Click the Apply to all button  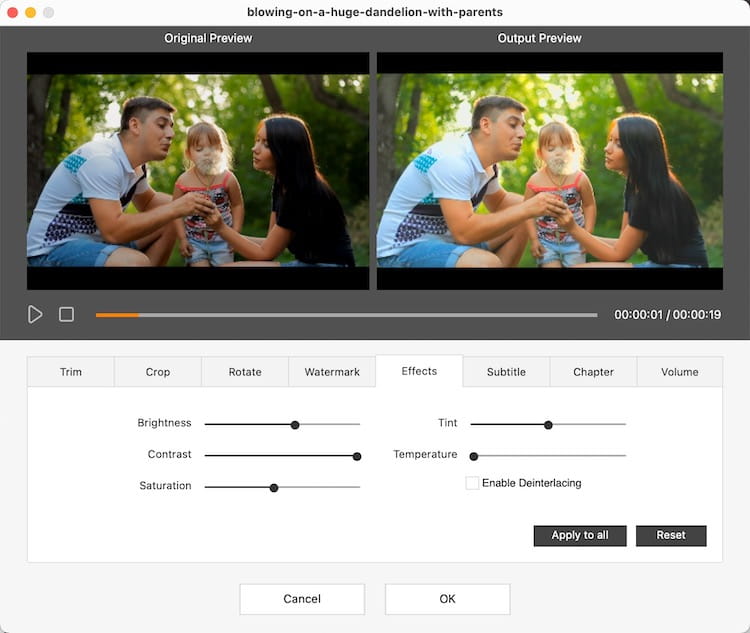[580, 535]
